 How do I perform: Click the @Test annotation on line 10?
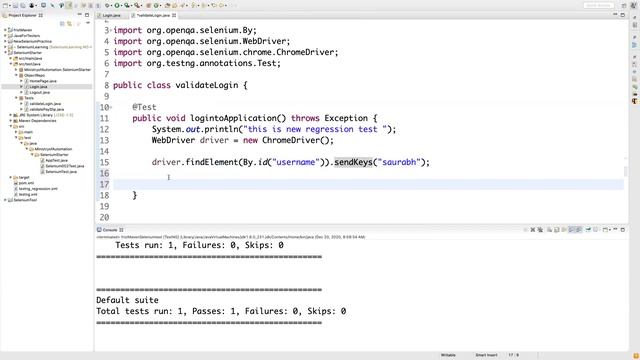(144, 107)
